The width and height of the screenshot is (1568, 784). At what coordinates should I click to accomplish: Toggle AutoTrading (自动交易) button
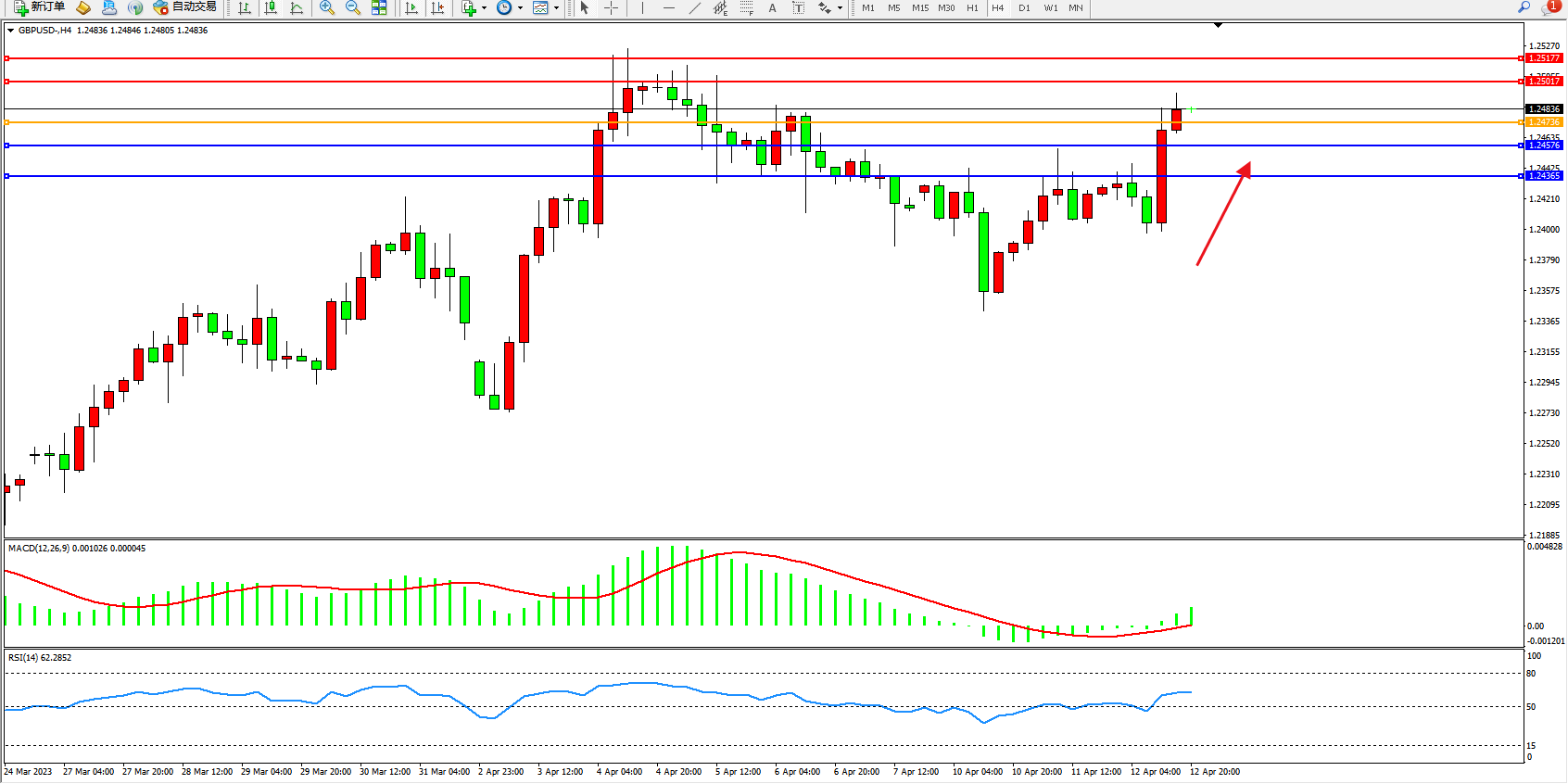click(x=185, y=7)
